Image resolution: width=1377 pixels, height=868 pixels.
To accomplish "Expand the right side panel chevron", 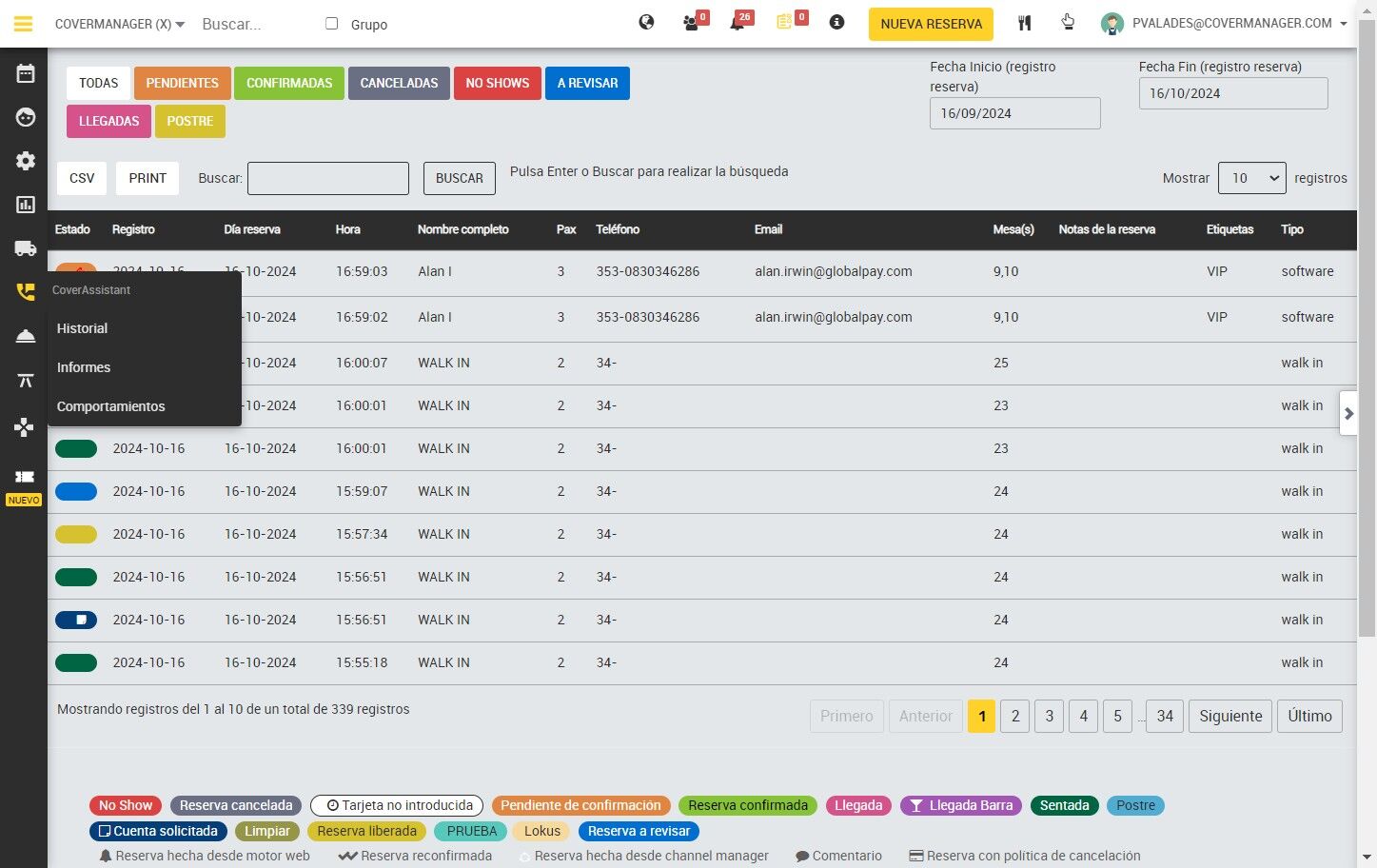I will click(x=1348, y=414).
